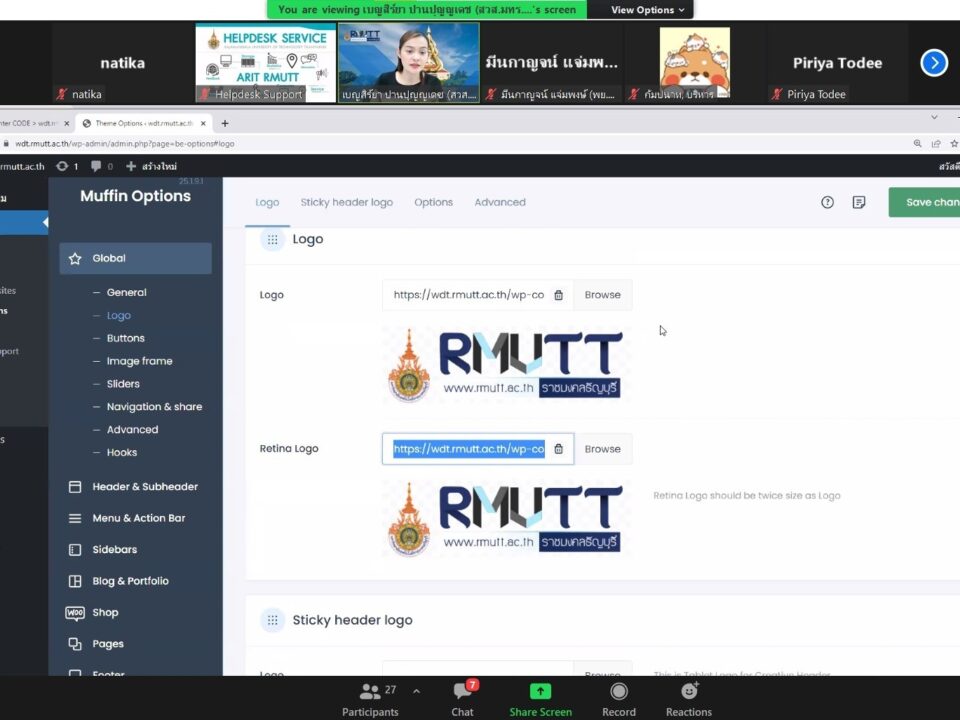Click the Header & Subheader icon
Screen dimensions: 960x720
(x=75, y=487)
